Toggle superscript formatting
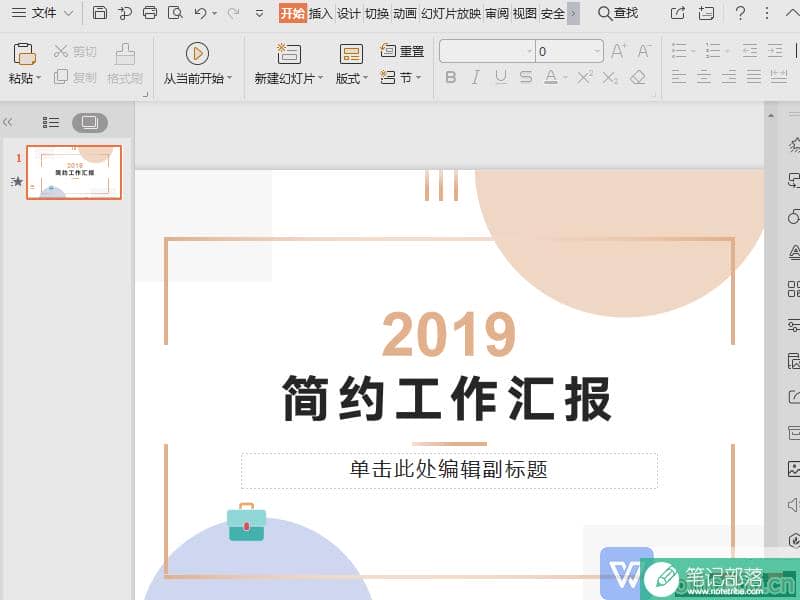The image size is (800, 600). (x=585, y=78)
